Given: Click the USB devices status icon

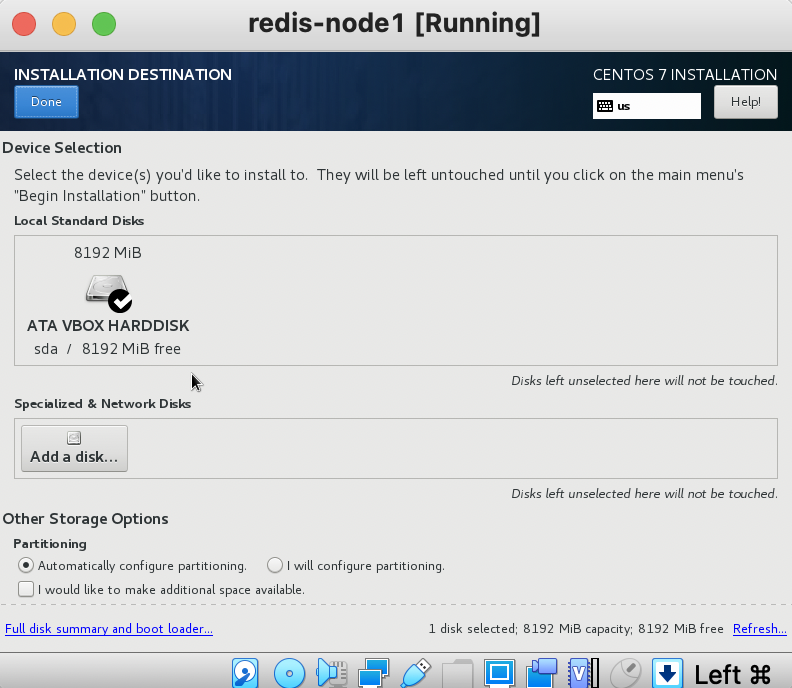Looking at the screenshot, I should (416, 673).
